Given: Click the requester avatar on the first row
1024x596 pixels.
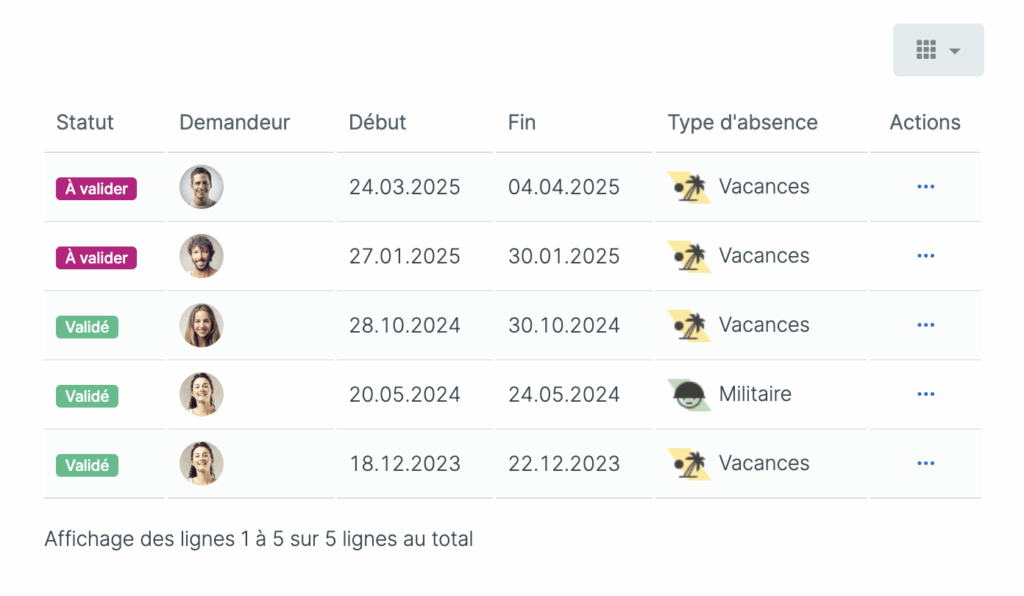Looking at the screenshot, I should tap(201, 186).
